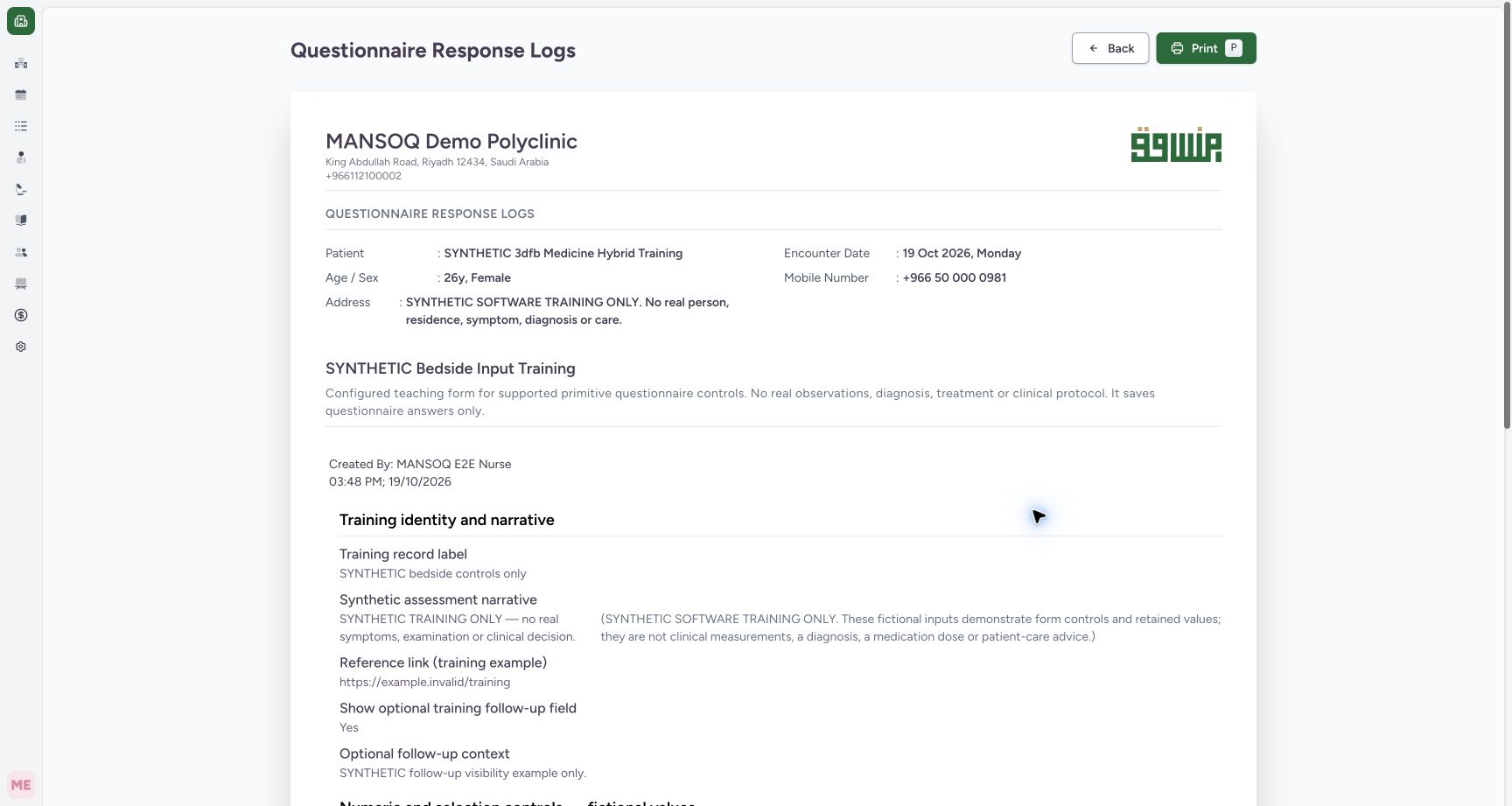Click the https://example.invalid/training reference link text
This screenshot has height=806, width=1512.
[424, 682]
